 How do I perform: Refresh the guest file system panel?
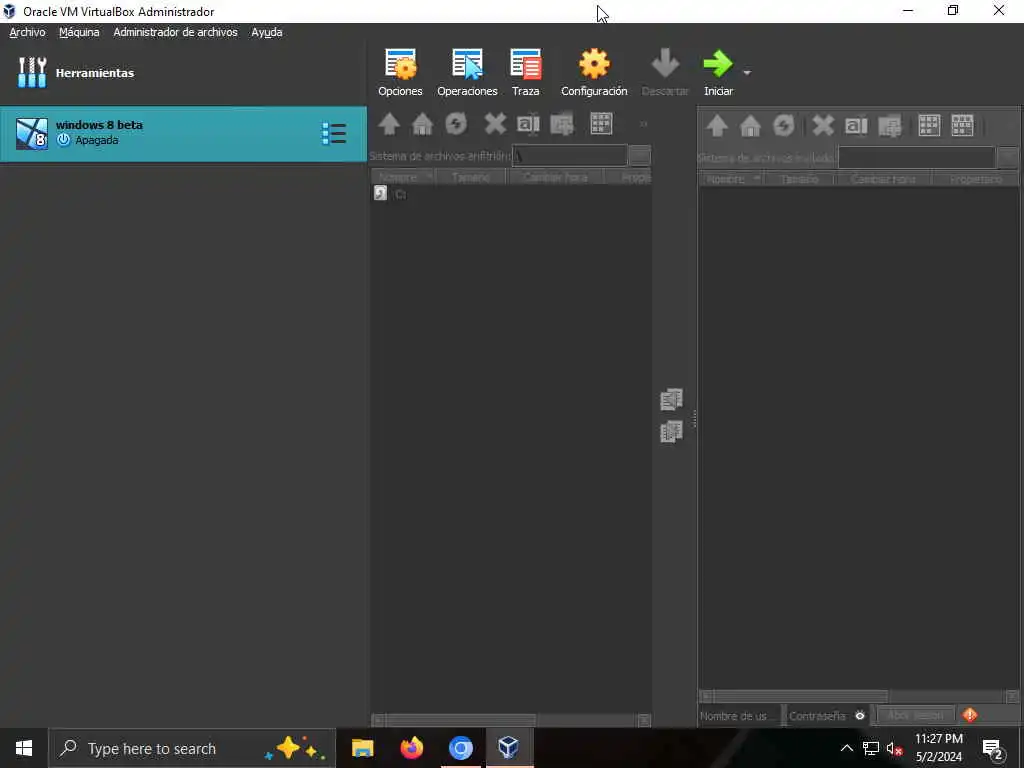click(x=784, y=125)
